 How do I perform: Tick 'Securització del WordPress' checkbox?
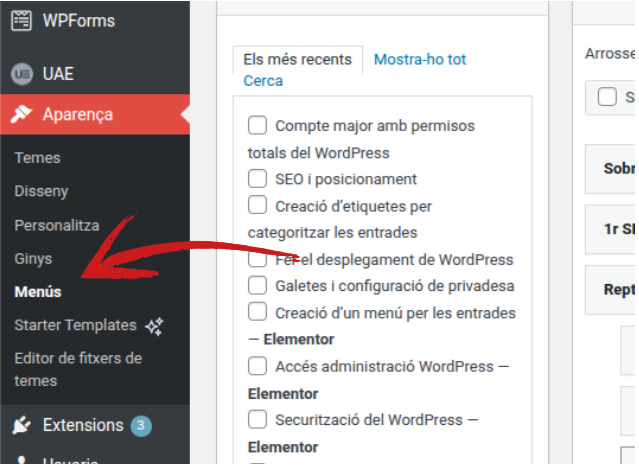pos(257,420)
